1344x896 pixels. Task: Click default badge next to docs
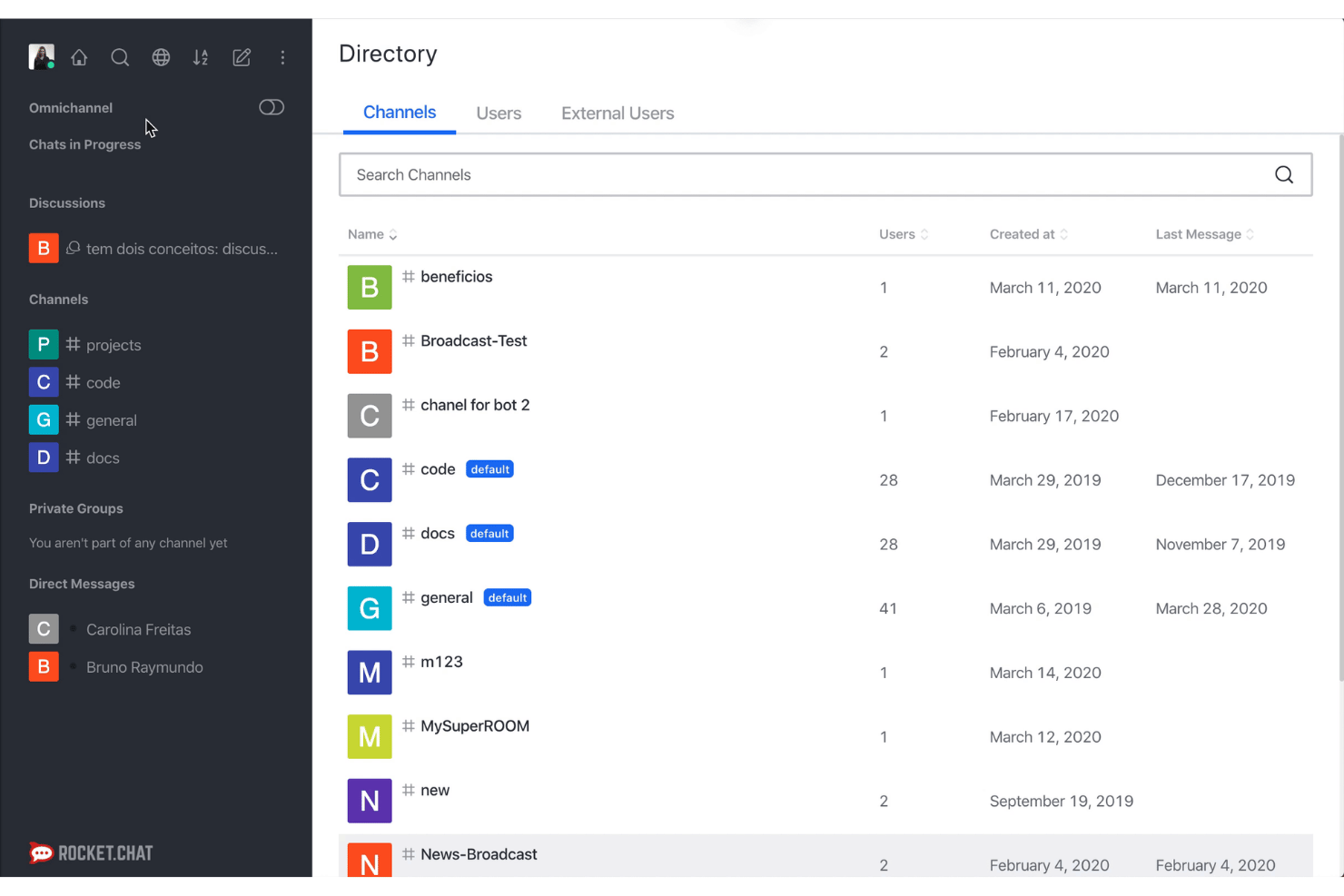489,534
